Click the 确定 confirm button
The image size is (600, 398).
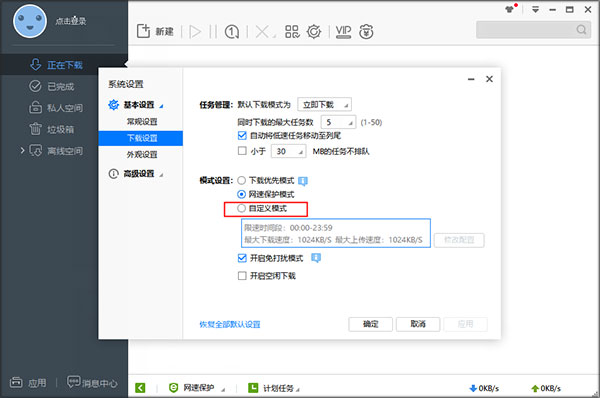click(370, 324)
